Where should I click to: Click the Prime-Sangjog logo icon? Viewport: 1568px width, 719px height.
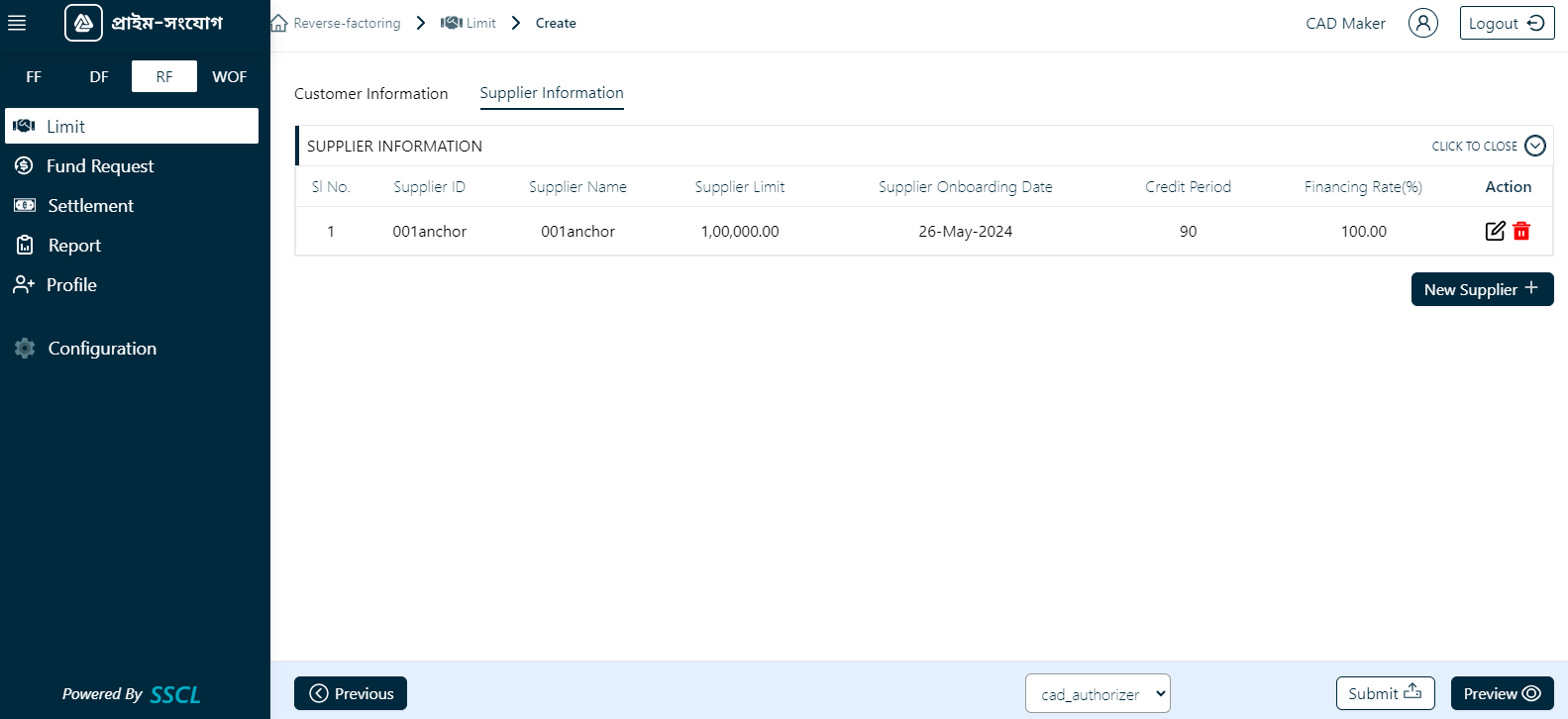point(83,22)
